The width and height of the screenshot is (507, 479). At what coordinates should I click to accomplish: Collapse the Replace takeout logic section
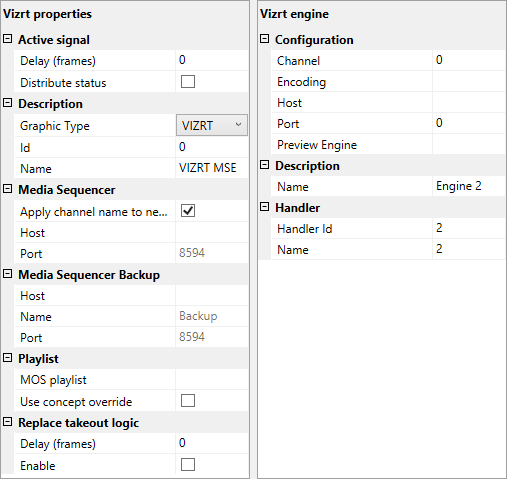click(8, 422)
